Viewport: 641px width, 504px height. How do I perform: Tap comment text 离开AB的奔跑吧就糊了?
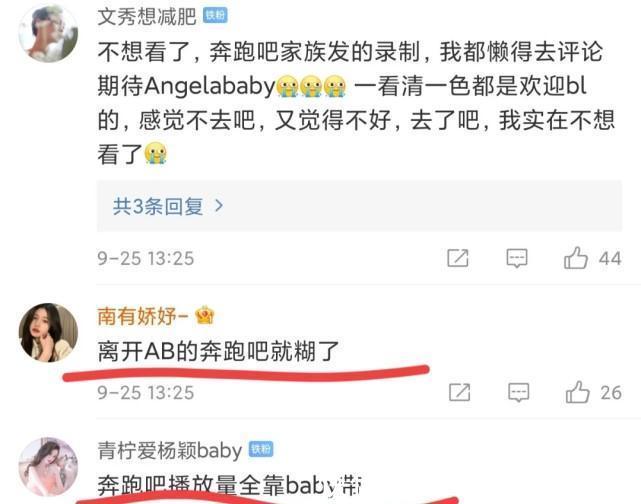[219, 351]
